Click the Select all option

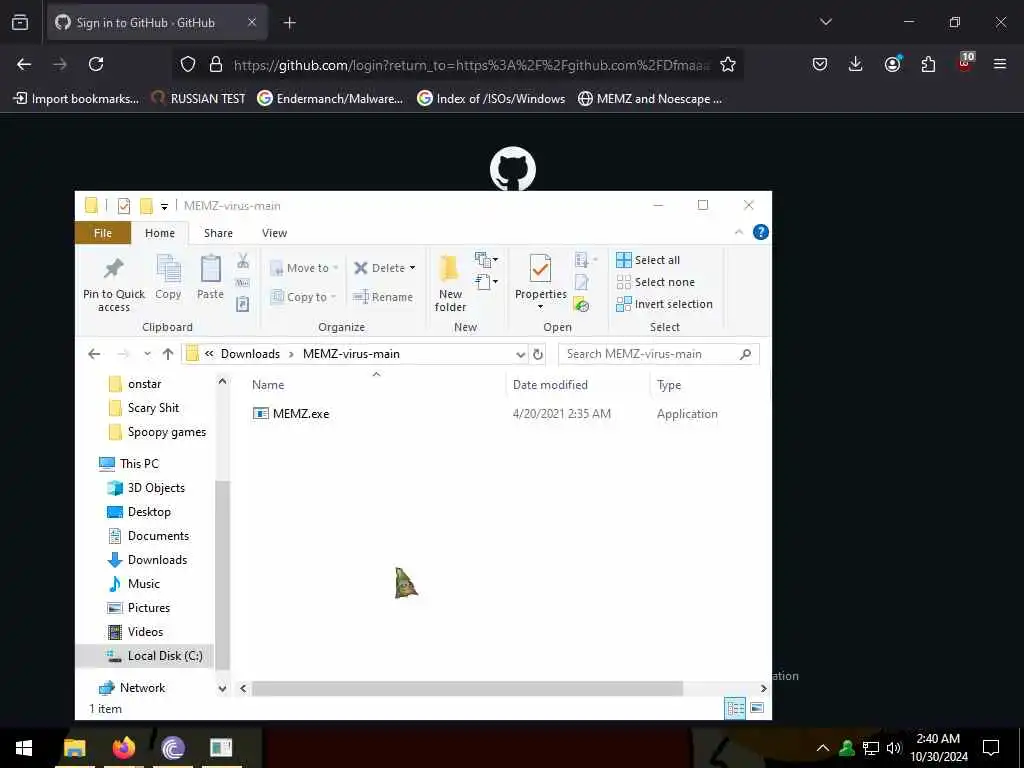tap(648, 260)
